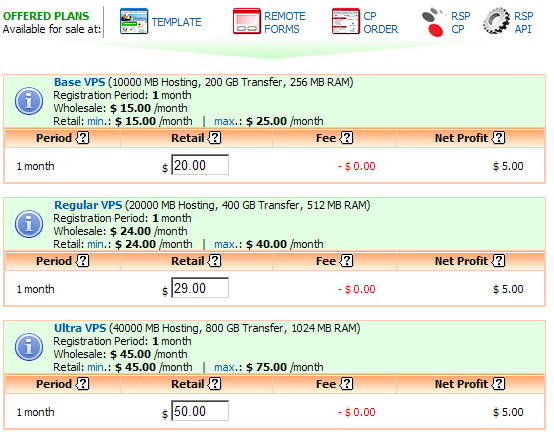Click Retail help icon in Ultra VPS table
Image resolution: width=554 pixels, height=432 pixels.
214,383
